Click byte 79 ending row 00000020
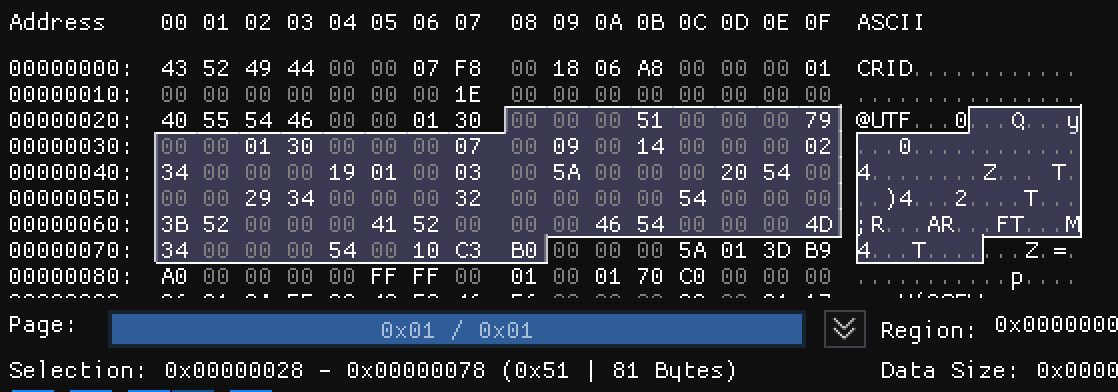 [x=818, y=120]
